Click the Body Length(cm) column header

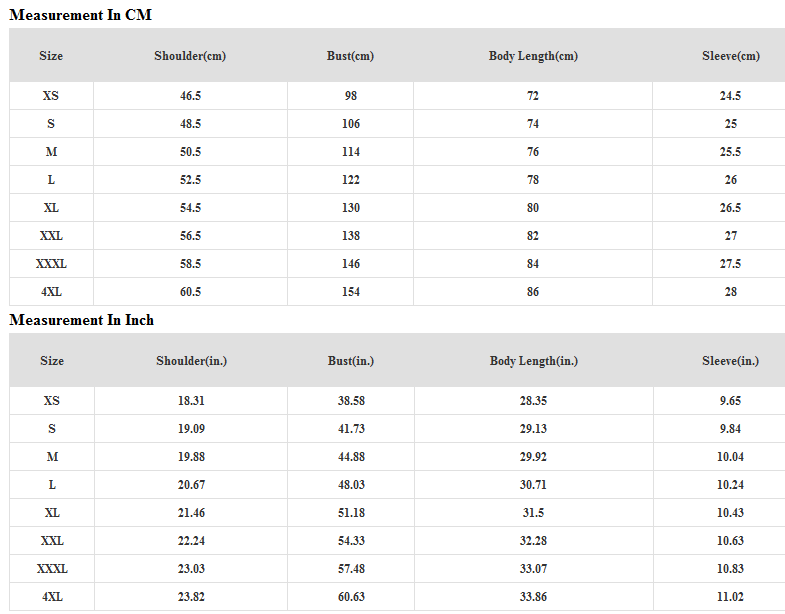(x=533, y=56)
